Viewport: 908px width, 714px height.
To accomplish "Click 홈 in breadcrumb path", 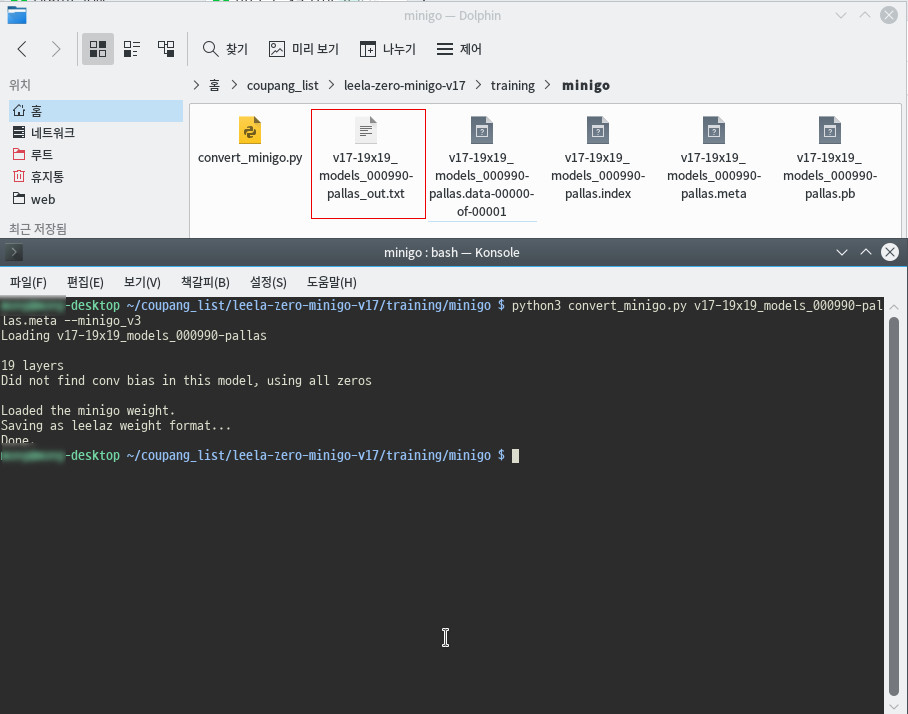I will coord(214,86).
